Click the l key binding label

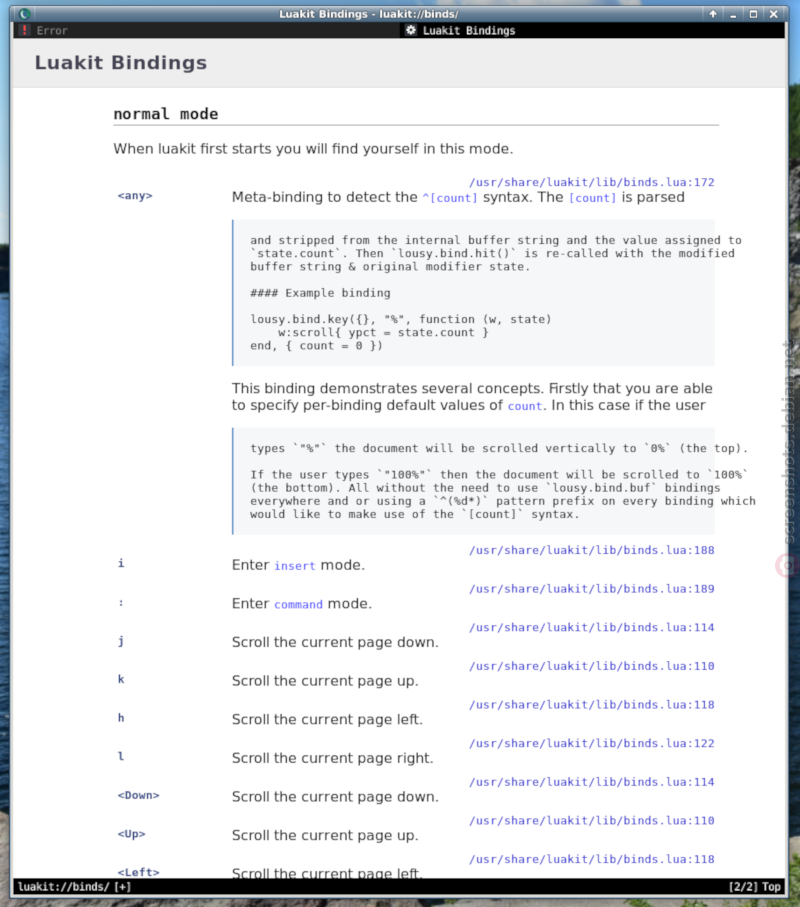coord(121,757)
